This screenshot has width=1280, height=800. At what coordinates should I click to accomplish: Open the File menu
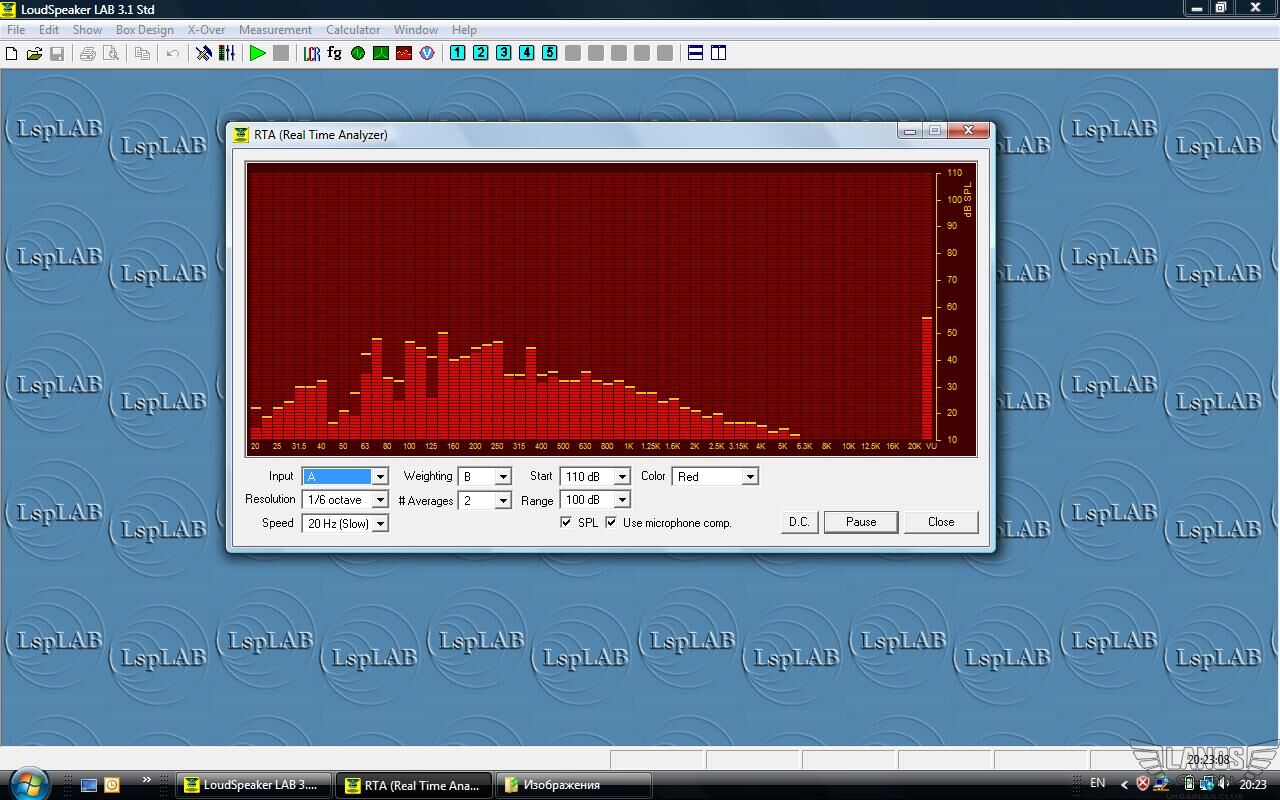point(16,30)
